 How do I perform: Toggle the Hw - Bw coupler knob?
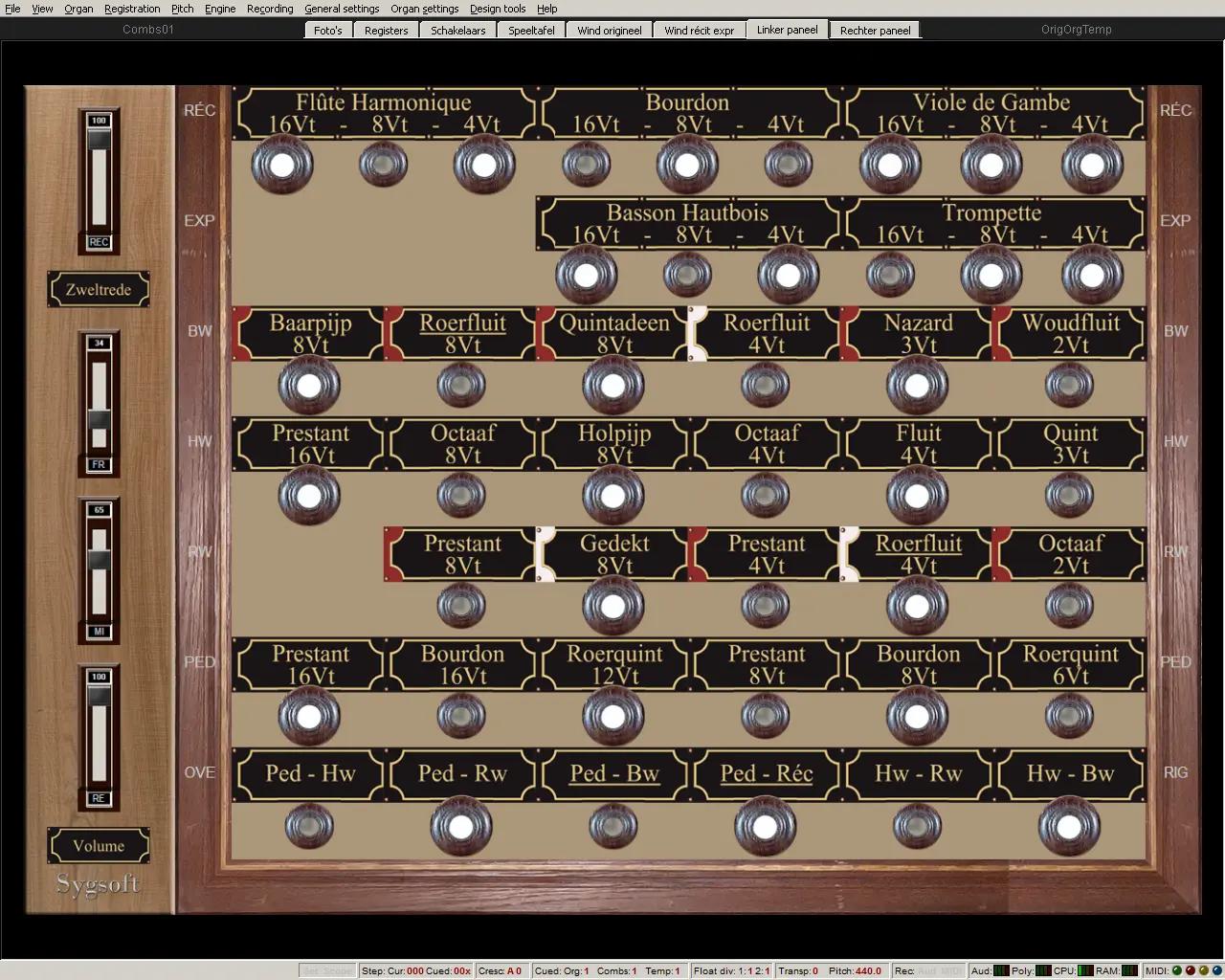(1069, 826)
